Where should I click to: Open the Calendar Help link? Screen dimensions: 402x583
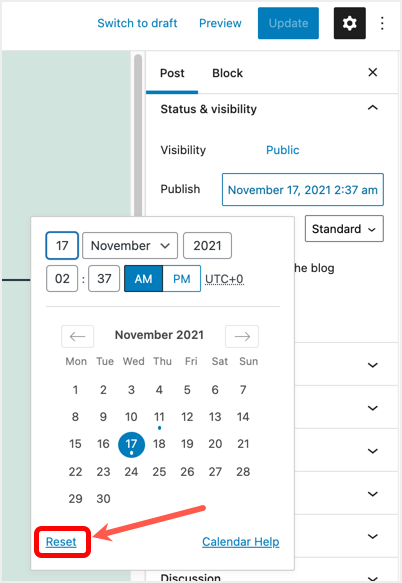pyautogui.click(x=241, y=542)
